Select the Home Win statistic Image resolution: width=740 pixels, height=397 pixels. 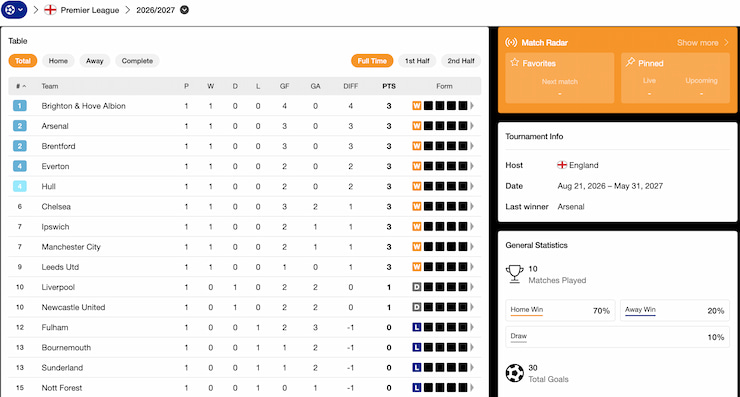tap(560, 311)
